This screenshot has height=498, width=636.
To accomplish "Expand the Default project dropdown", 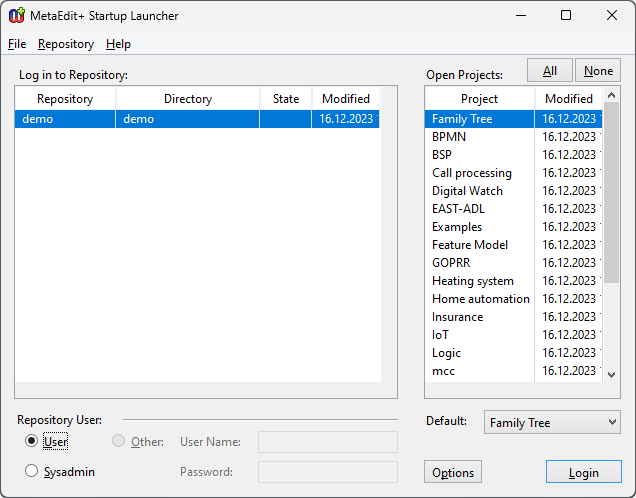I will point(552,423).
